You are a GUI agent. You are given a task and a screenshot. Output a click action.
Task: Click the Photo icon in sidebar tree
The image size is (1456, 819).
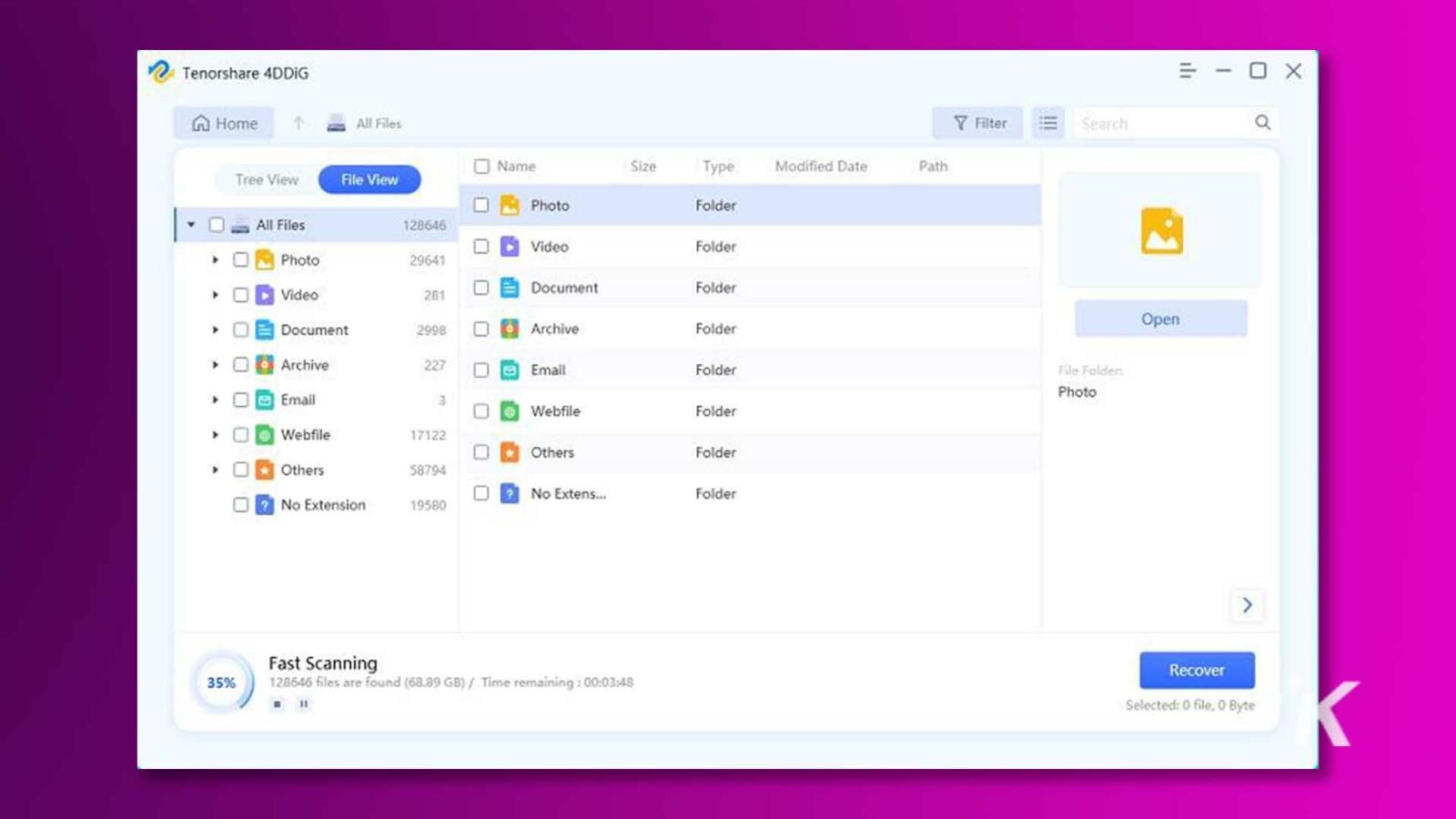click(264, 260)
